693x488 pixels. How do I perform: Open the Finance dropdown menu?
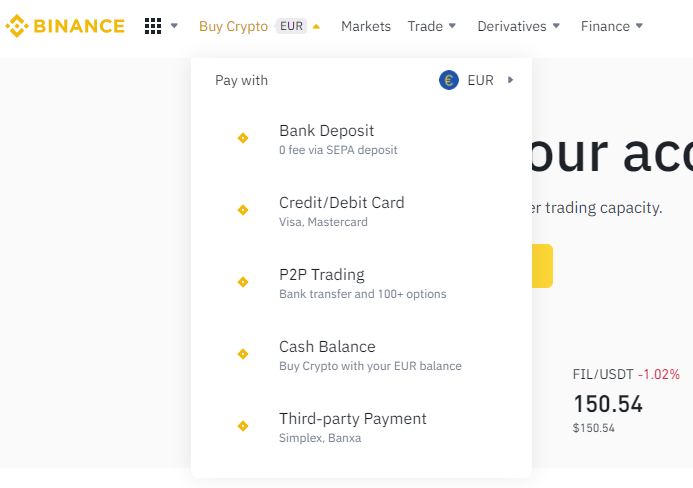coord(612,26)
